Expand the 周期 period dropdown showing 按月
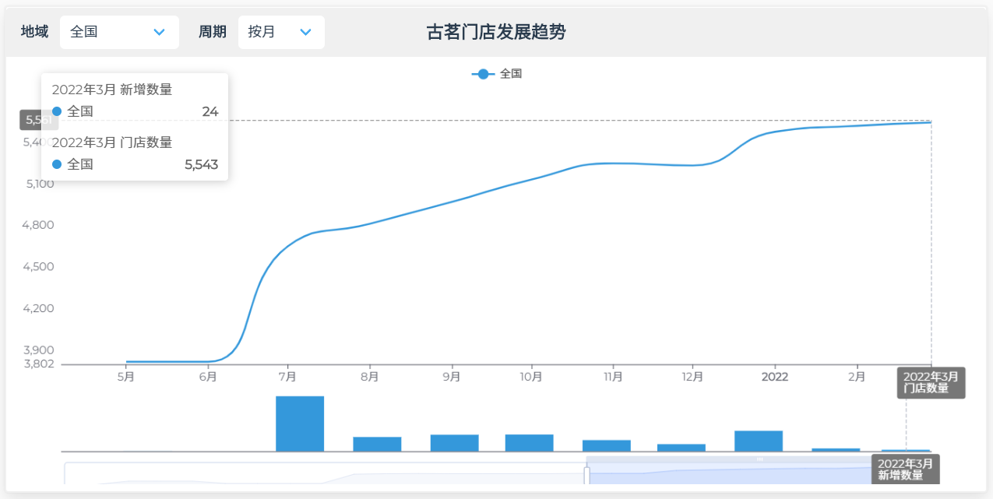This screenshot has width=993, height=499. click(x=280, y=32)
